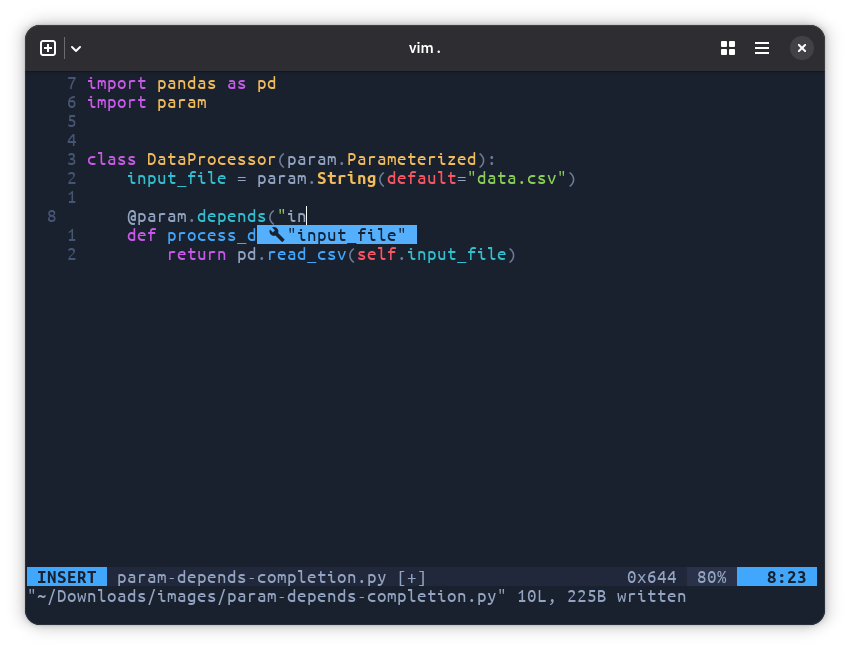The width and height of the screenshot is (850, 650).
Task: Click the 80% scroll position indicator
Action: [x=711, y=577]
